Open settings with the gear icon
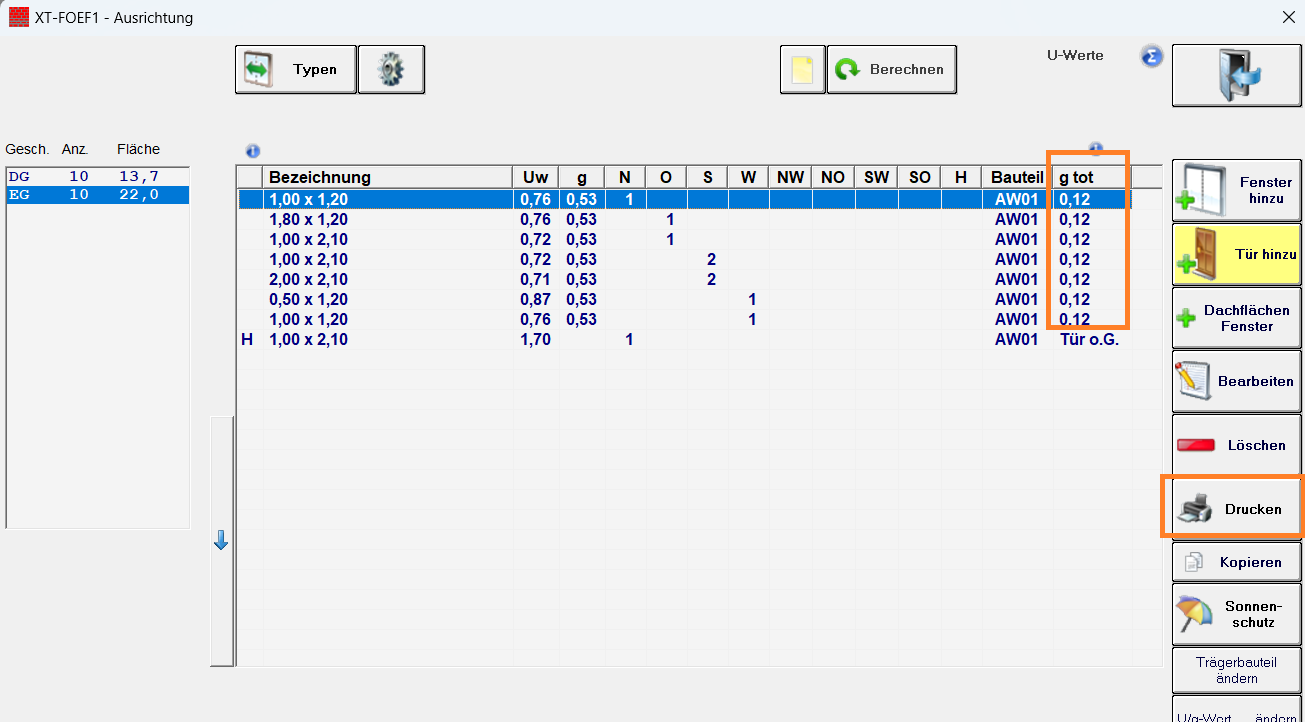1305x722 pixels. tap(391, 70)
